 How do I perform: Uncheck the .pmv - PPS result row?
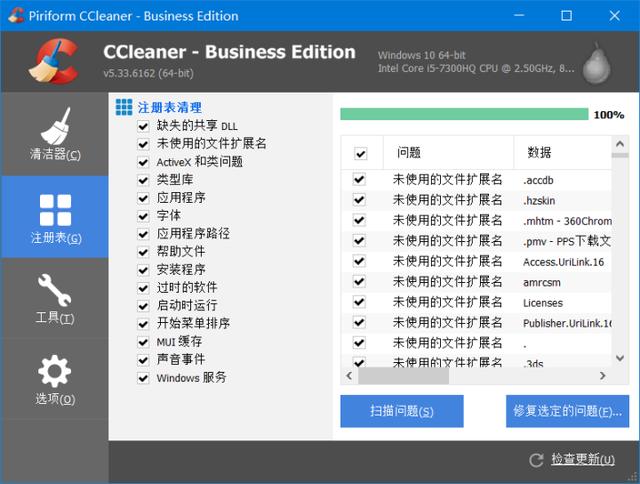click(359, 240)
